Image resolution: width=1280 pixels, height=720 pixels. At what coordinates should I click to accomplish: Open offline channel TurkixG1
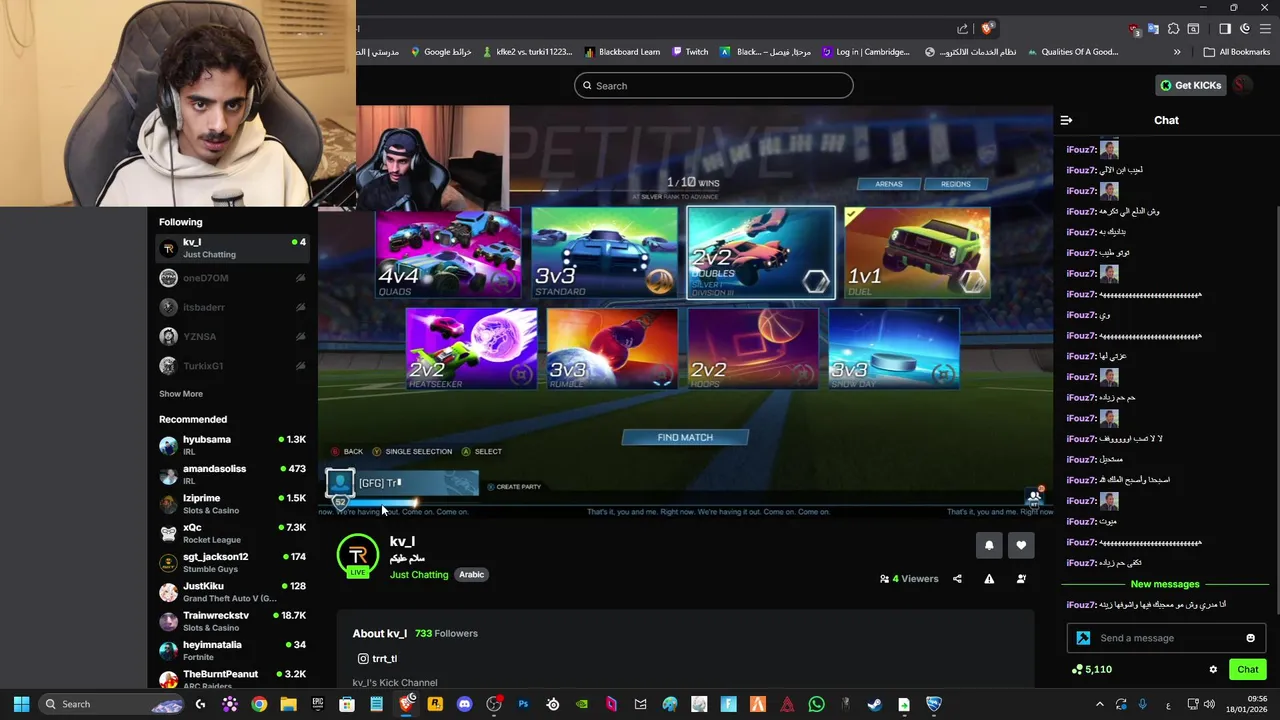pos(232,366)
